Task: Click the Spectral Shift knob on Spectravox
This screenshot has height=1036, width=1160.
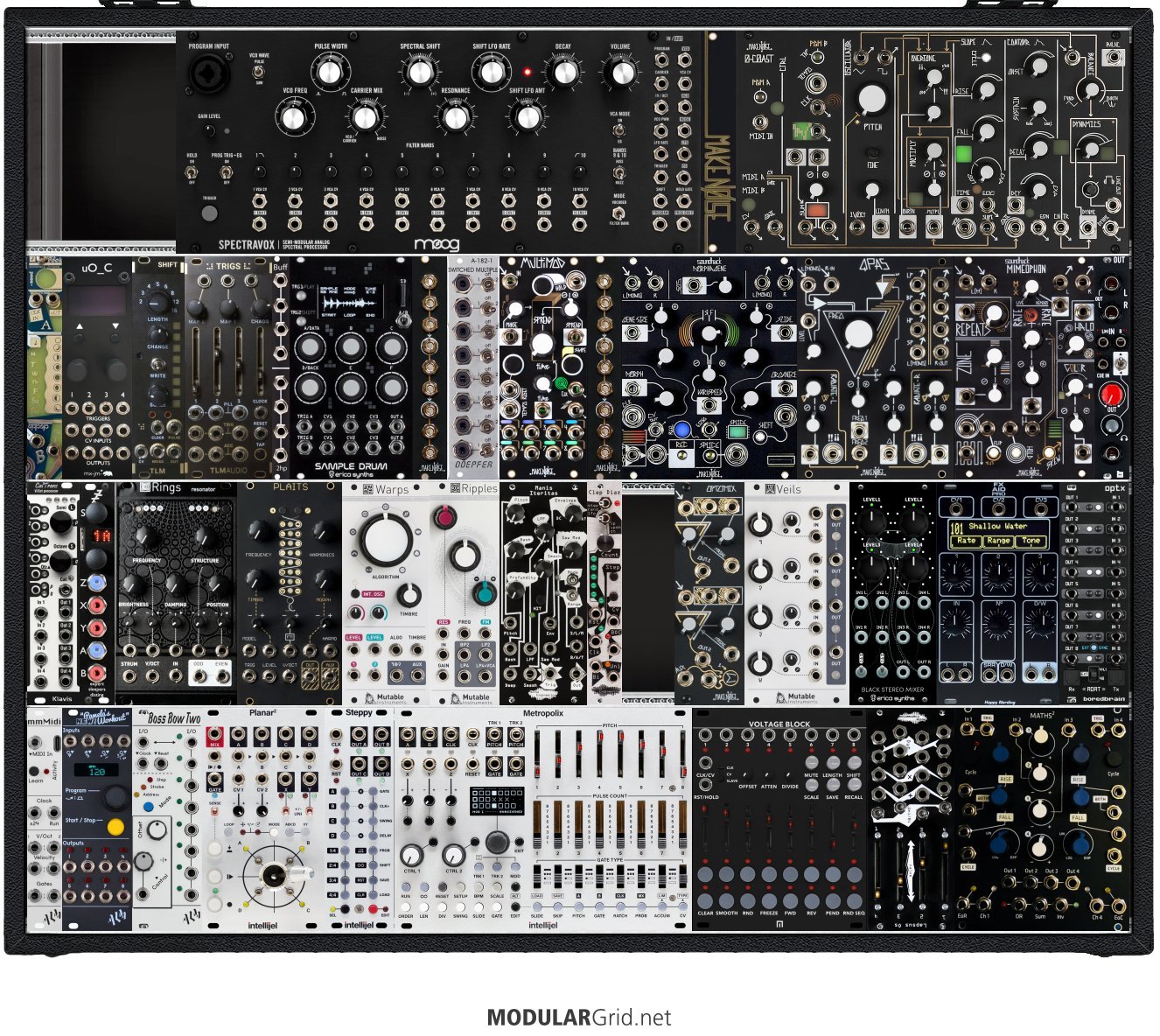Action: [419, 72]
